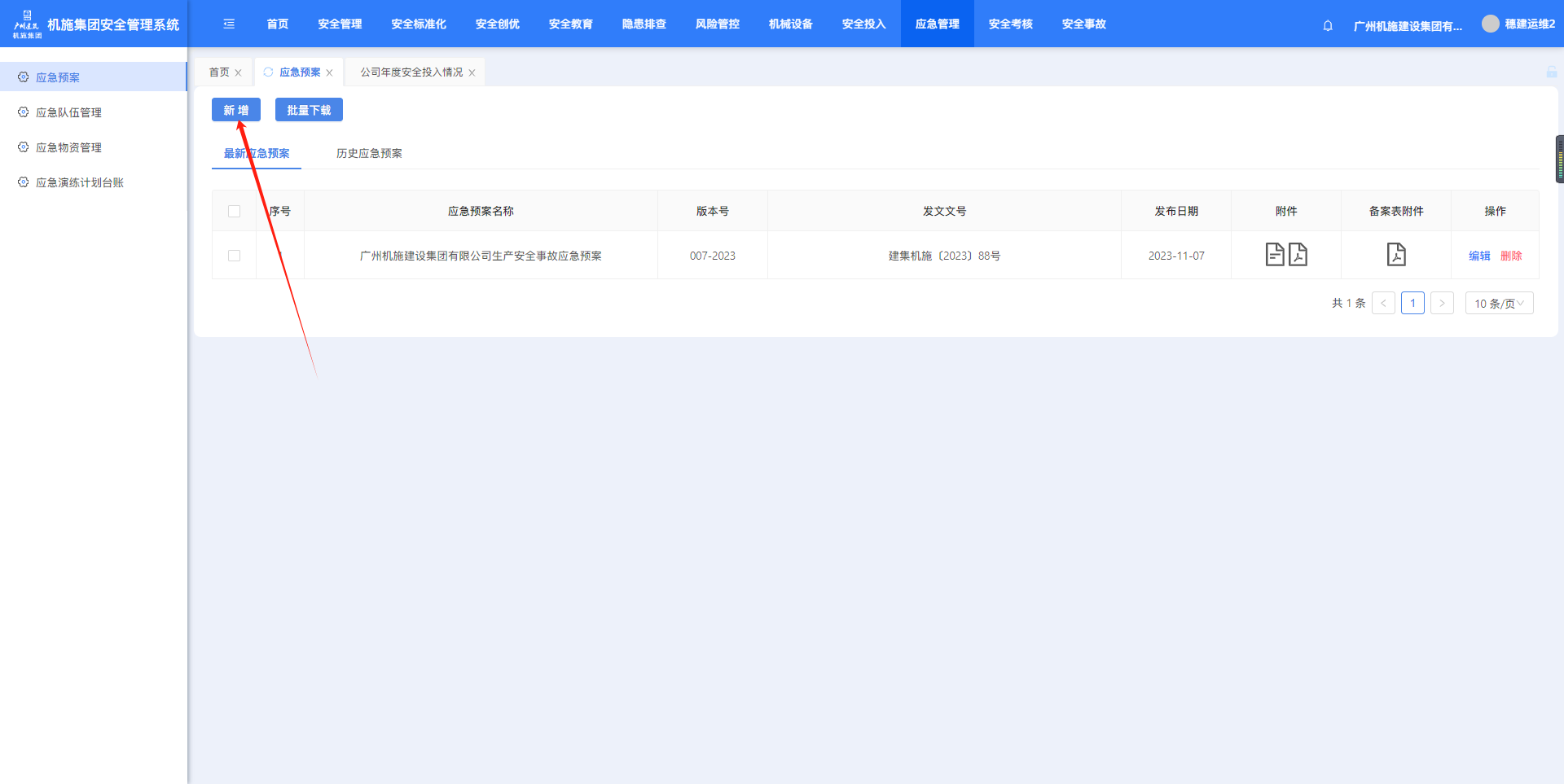Screen dimensions: 1564x784
Task: Check the row checkbox for 广州机施建设集团 plan
Action: [235, 256]
